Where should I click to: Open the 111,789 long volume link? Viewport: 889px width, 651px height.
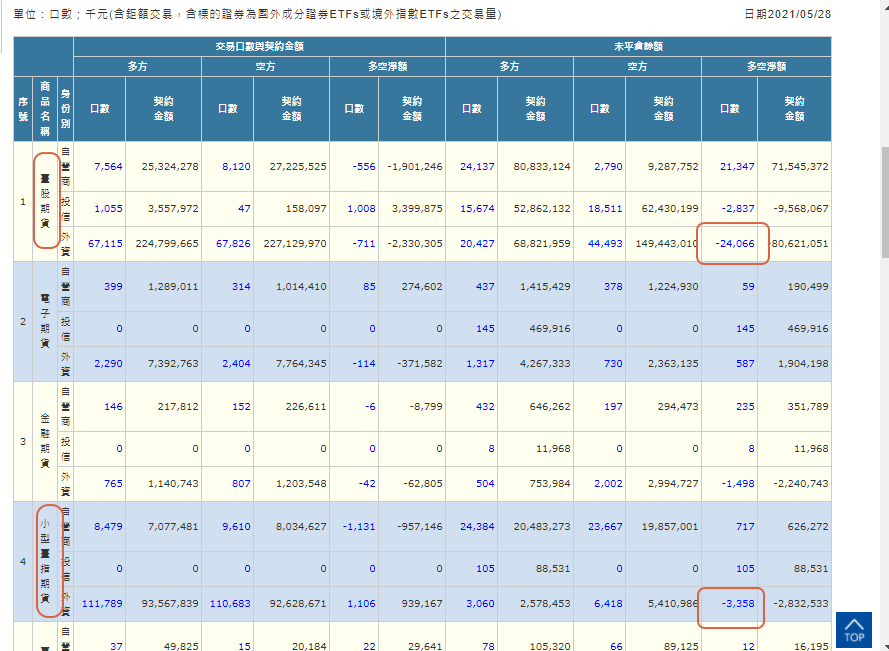[x=103, y=604]
